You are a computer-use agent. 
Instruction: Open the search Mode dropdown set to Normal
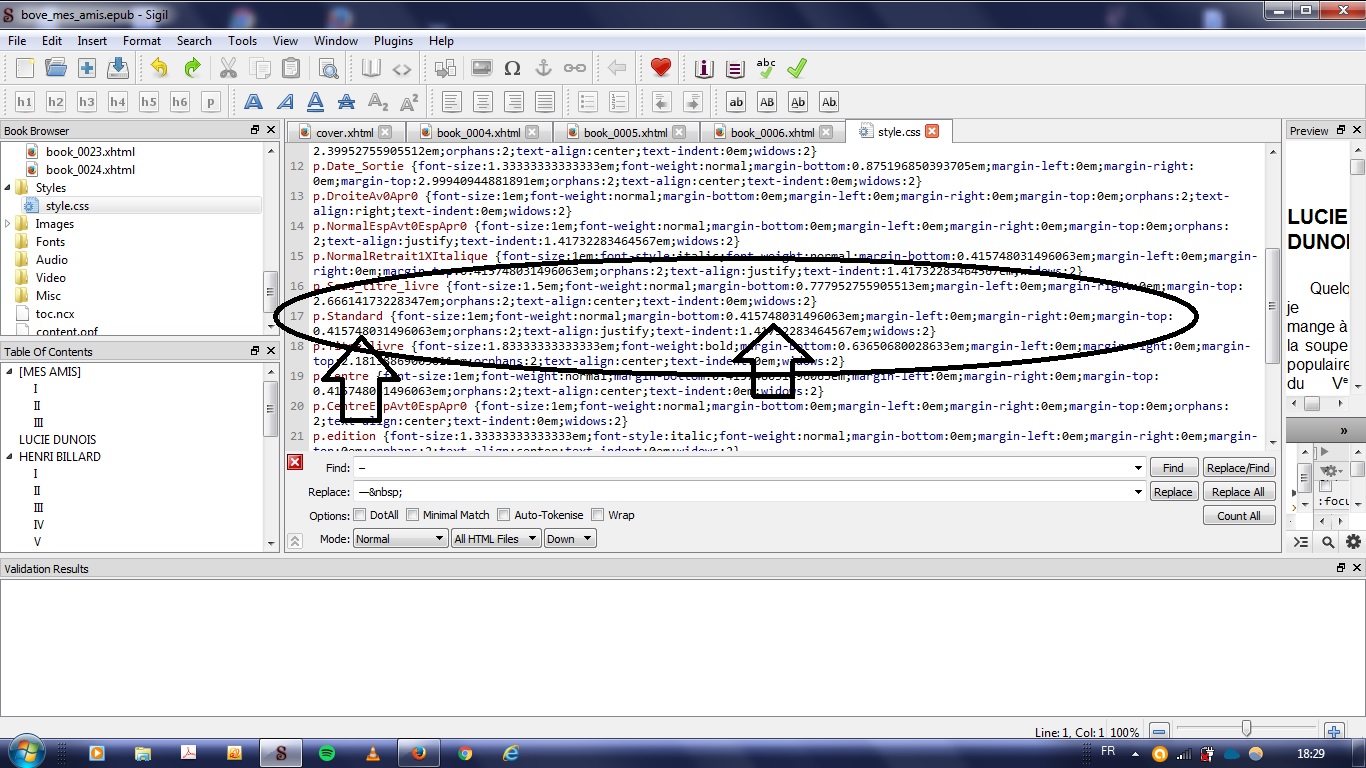[399, 538]
